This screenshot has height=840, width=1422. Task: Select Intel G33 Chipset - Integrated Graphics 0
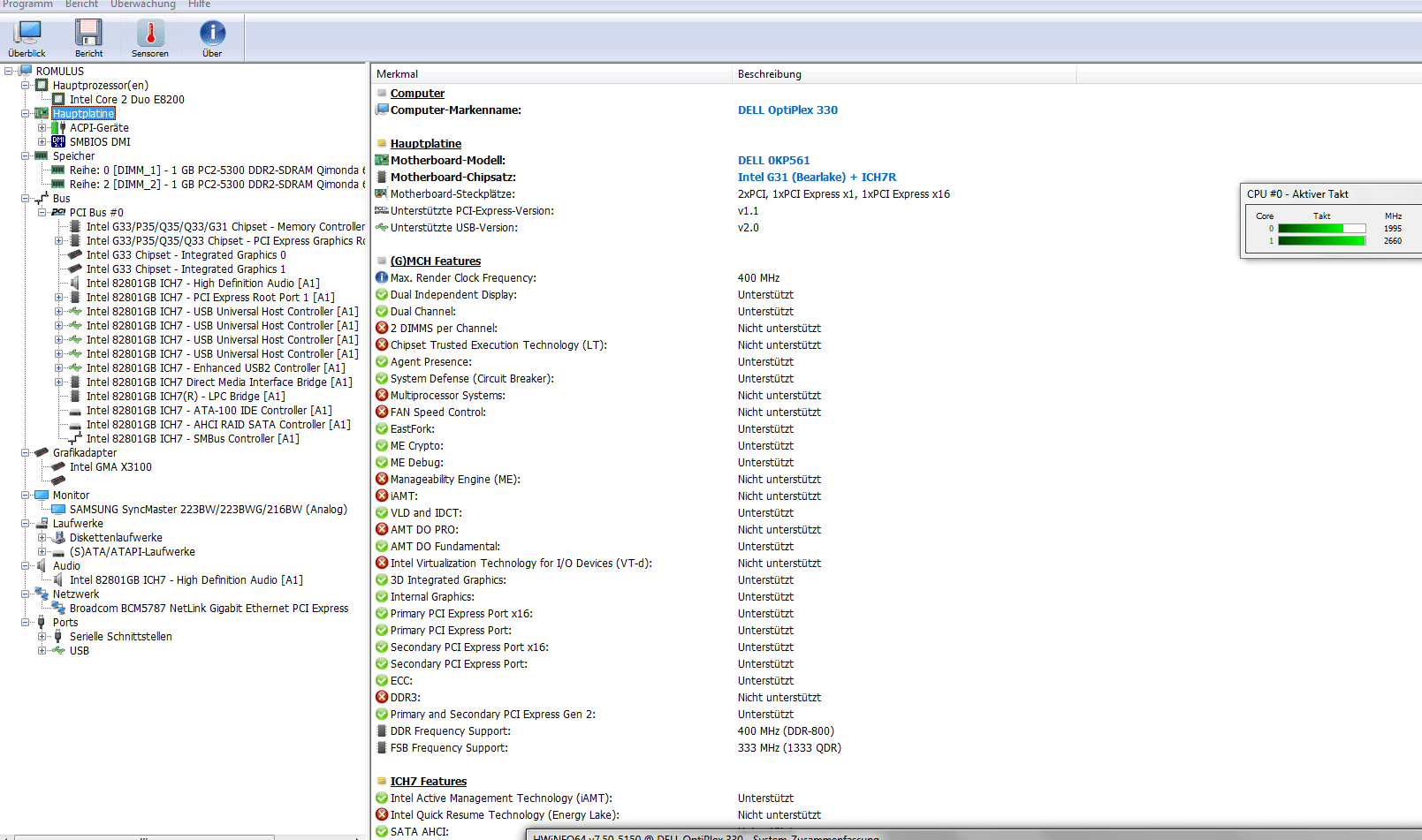(x=186, y=254)
